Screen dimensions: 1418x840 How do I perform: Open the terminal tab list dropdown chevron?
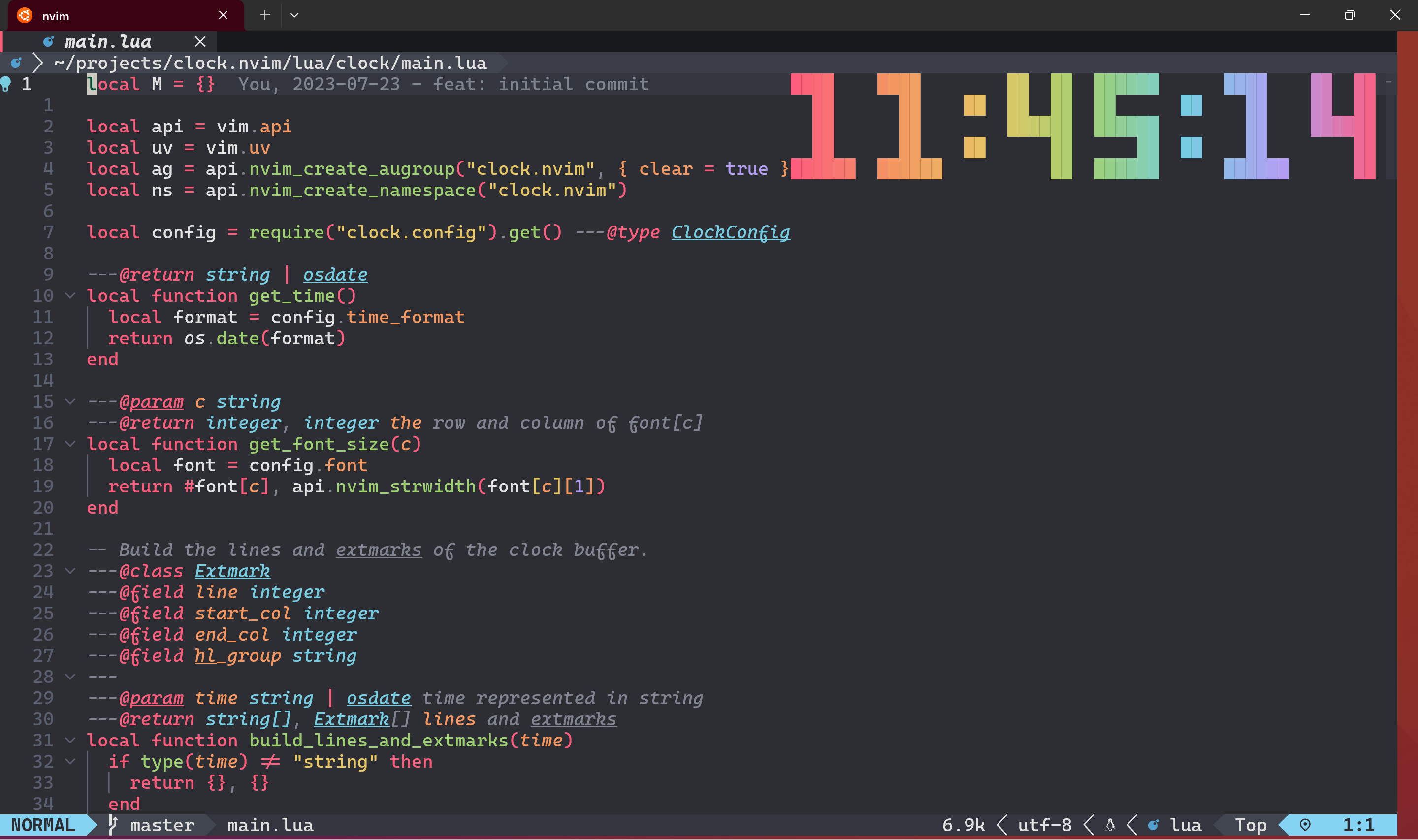coord(295,15)
